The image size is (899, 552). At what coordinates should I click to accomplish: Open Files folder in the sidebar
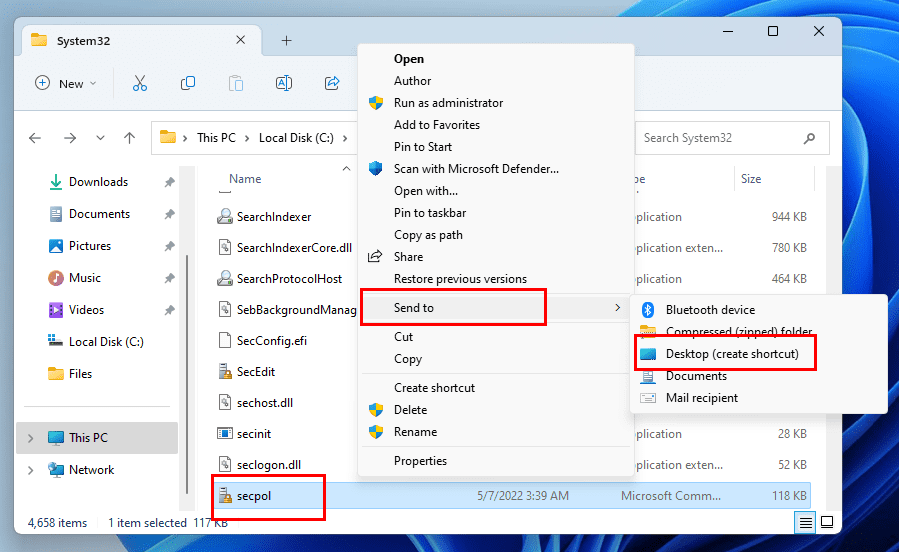coord(80,374)
